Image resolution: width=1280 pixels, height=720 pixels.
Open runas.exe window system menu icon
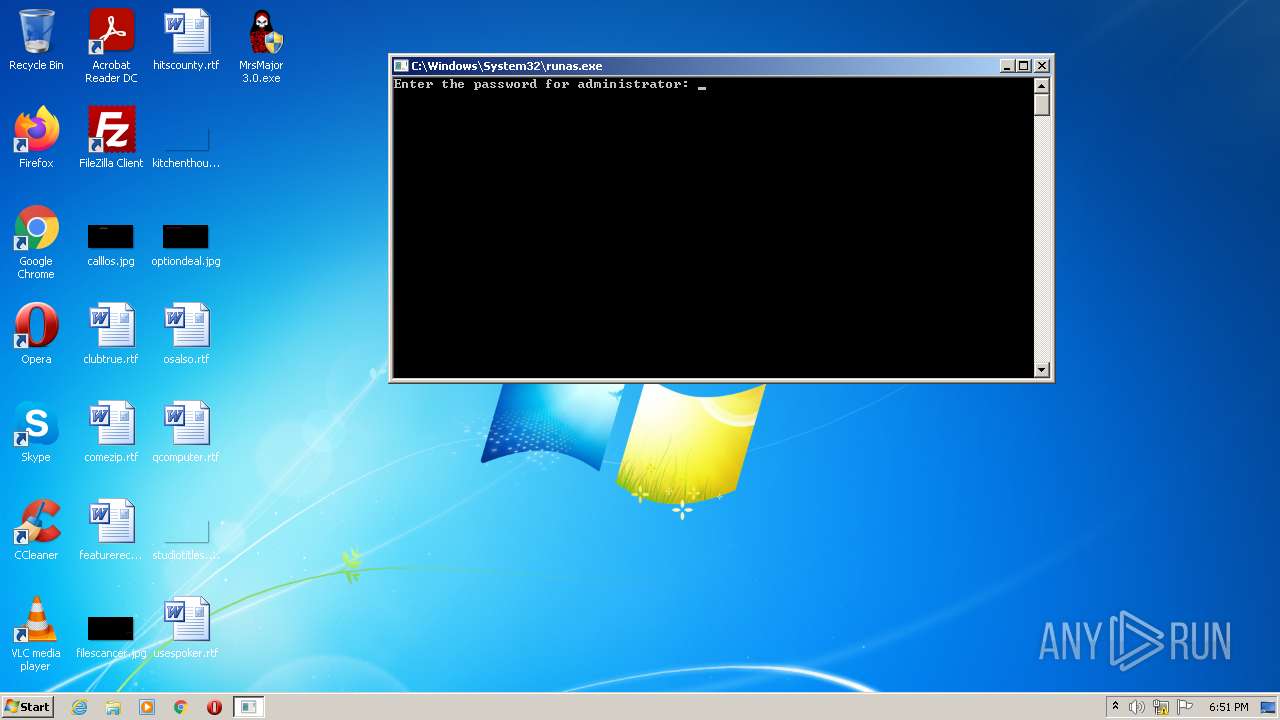(401, 66)
